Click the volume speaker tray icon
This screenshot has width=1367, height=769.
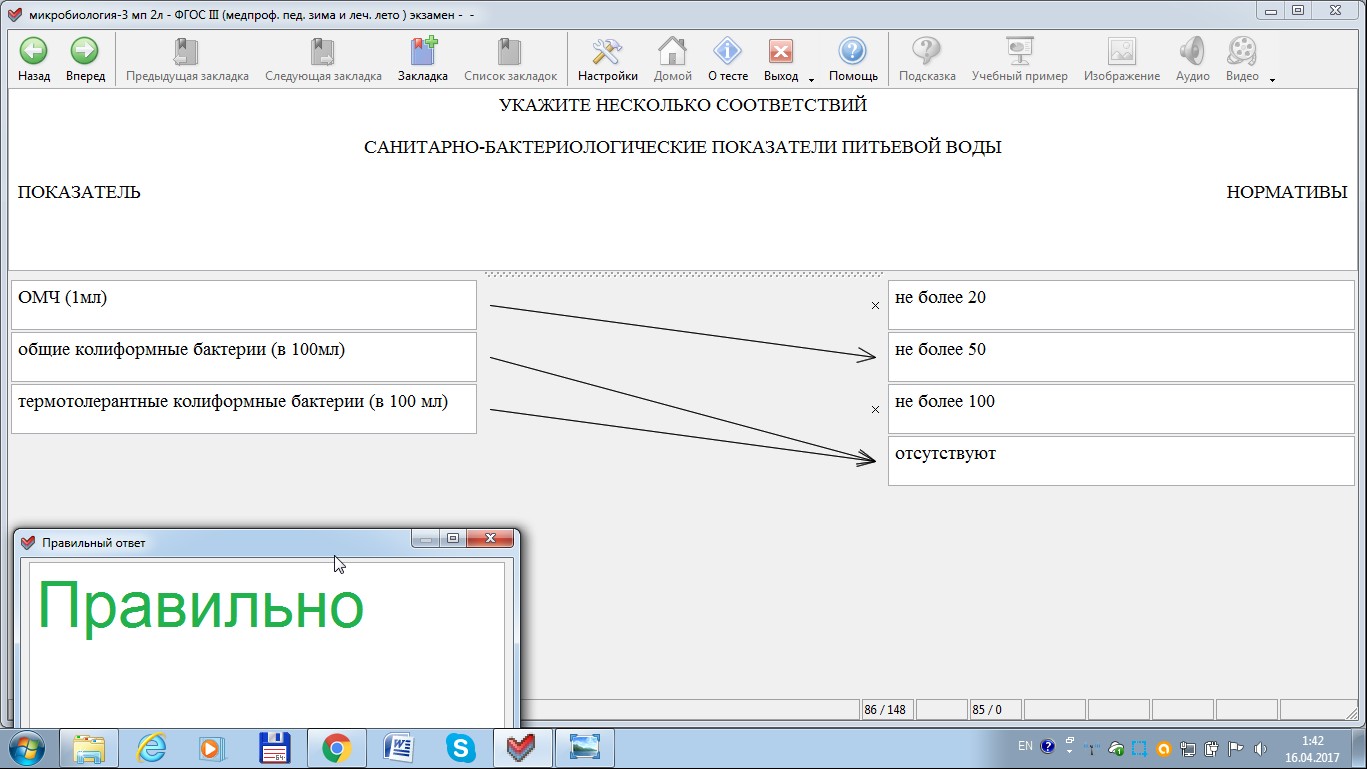1260,748
